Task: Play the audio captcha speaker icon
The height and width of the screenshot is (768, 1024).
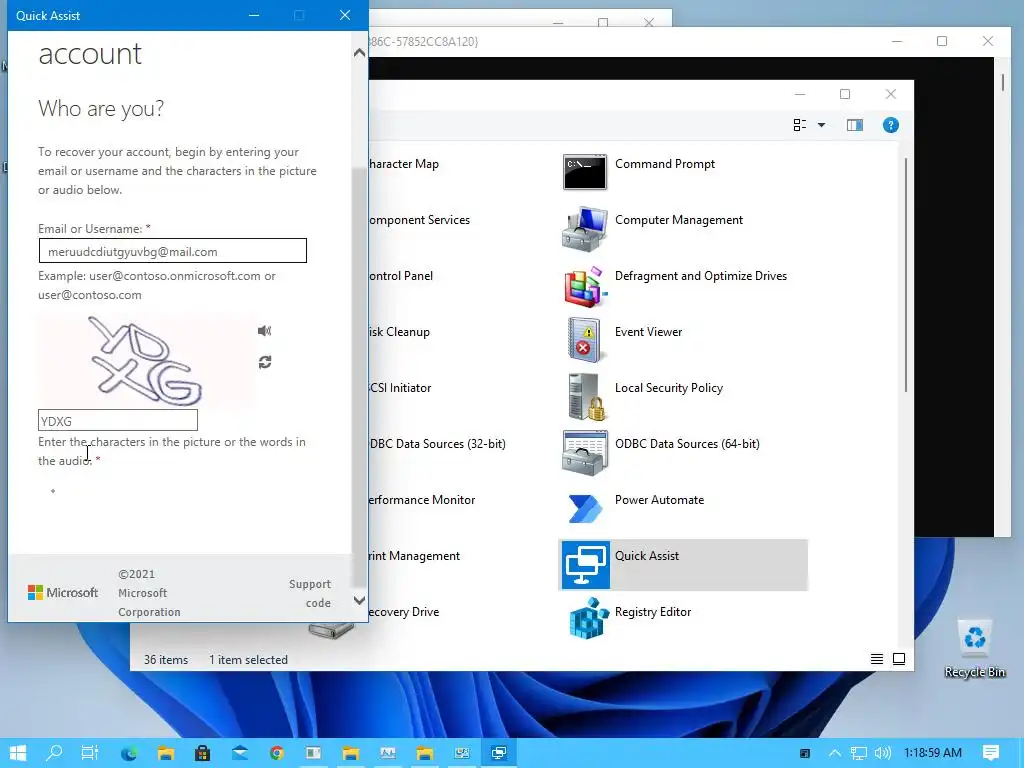Action: (x=264, y=330)
